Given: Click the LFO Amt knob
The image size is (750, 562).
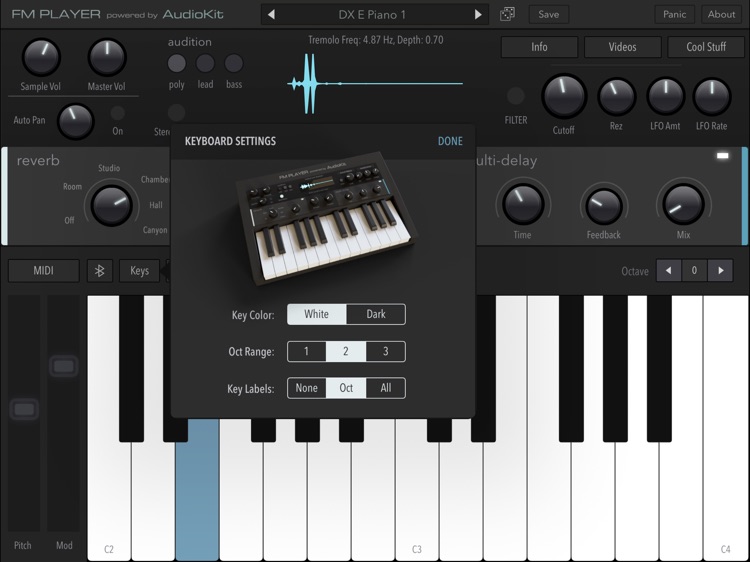Looking at the screenshot, I should tap(665, 96).
